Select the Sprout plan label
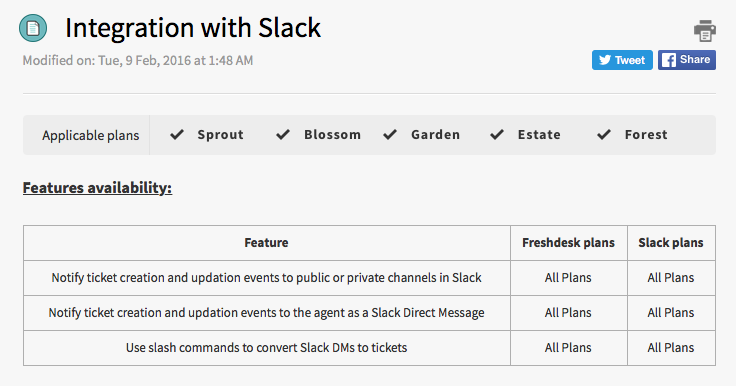 221,135
